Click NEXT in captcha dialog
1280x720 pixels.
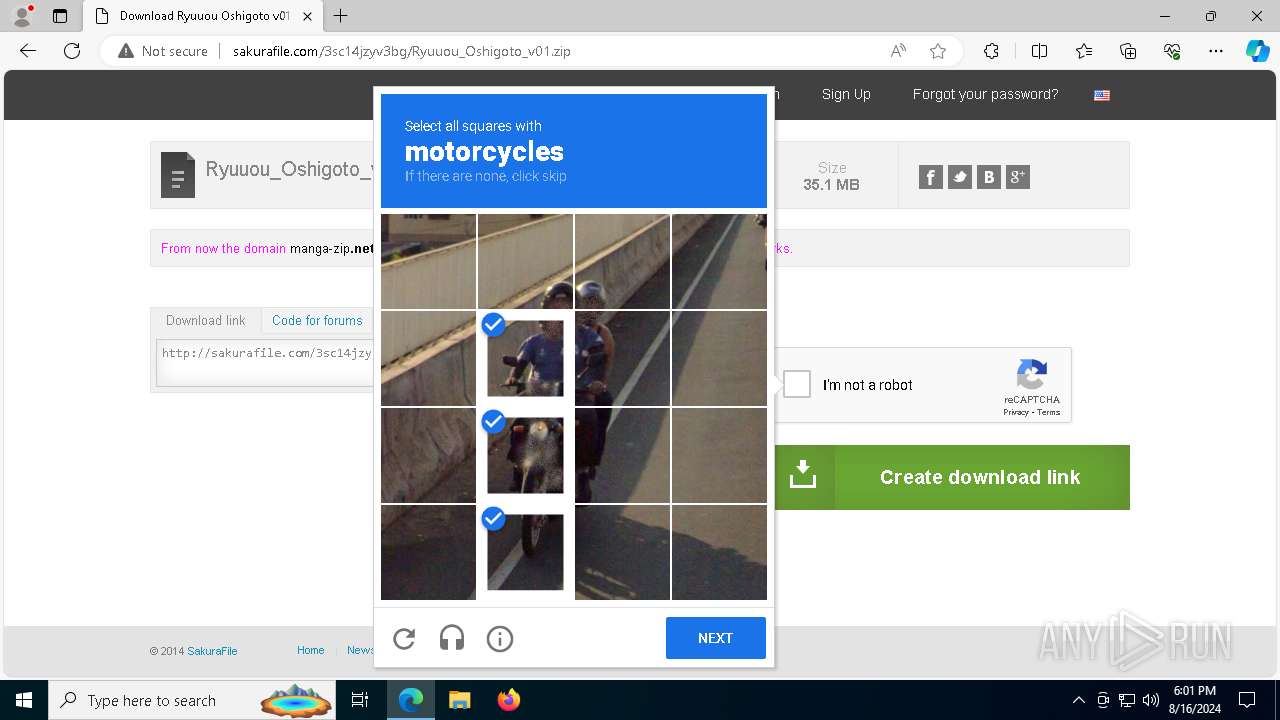tap(716, 638)
